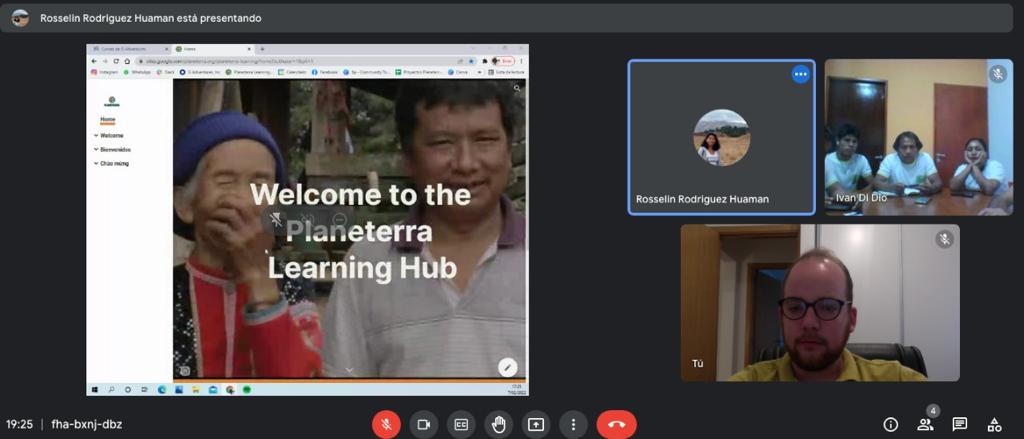Raise your hand in the meeting
This screenshot has height=439, width=1024.
click(498, 425)
